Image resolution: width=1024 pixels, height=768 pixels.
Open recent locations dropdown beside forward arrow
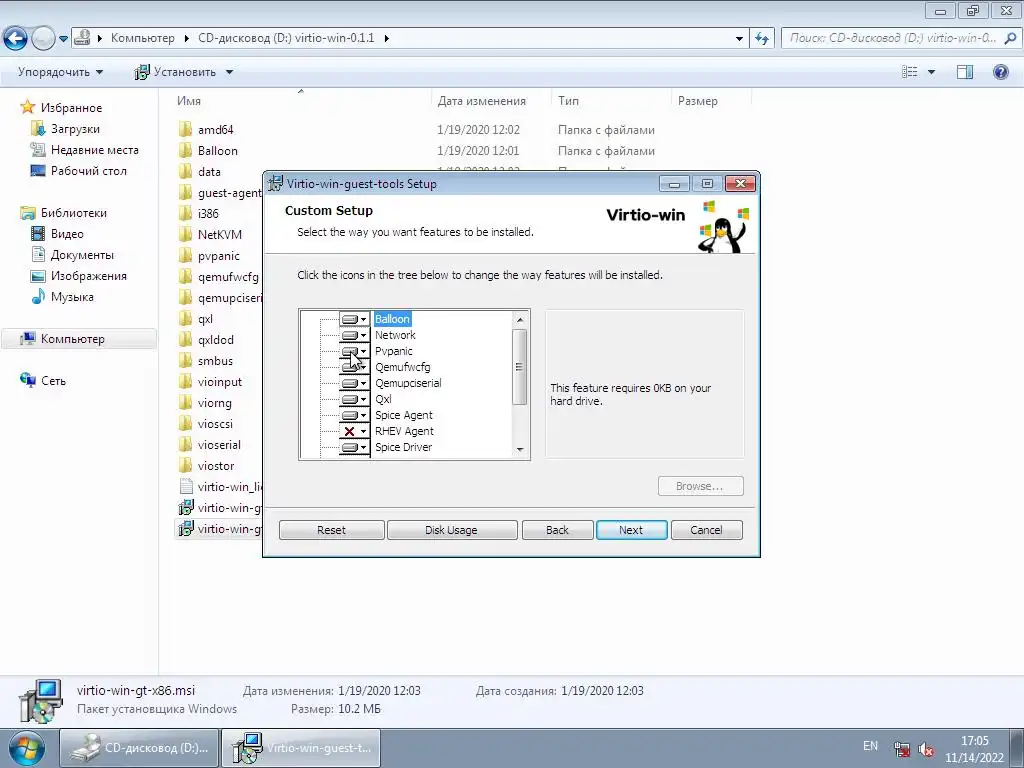click(63, 39)
